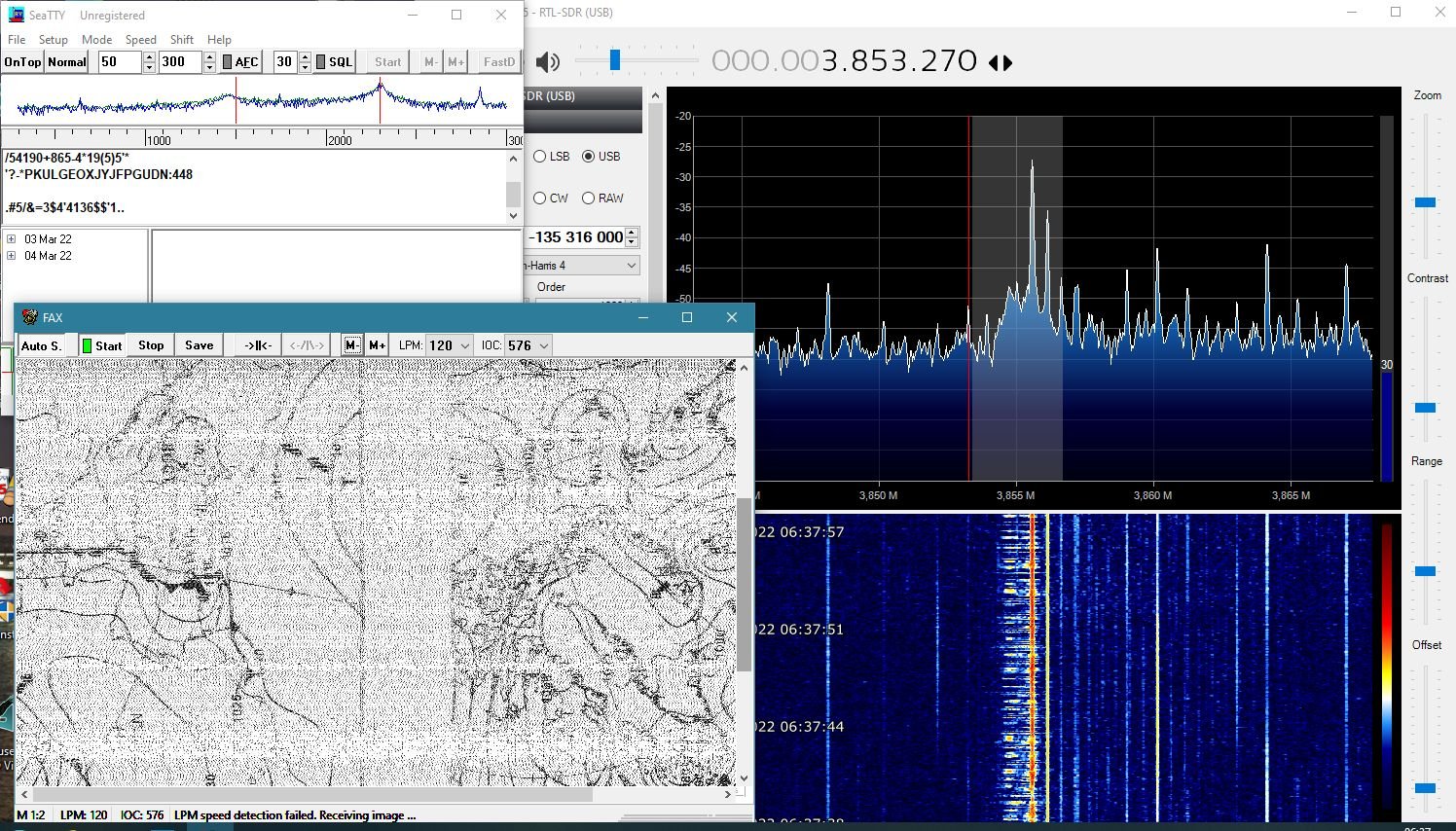Open the Harris 4 filter type dropdown
This screenshot has height=831, width=1456.
[581, 265]
